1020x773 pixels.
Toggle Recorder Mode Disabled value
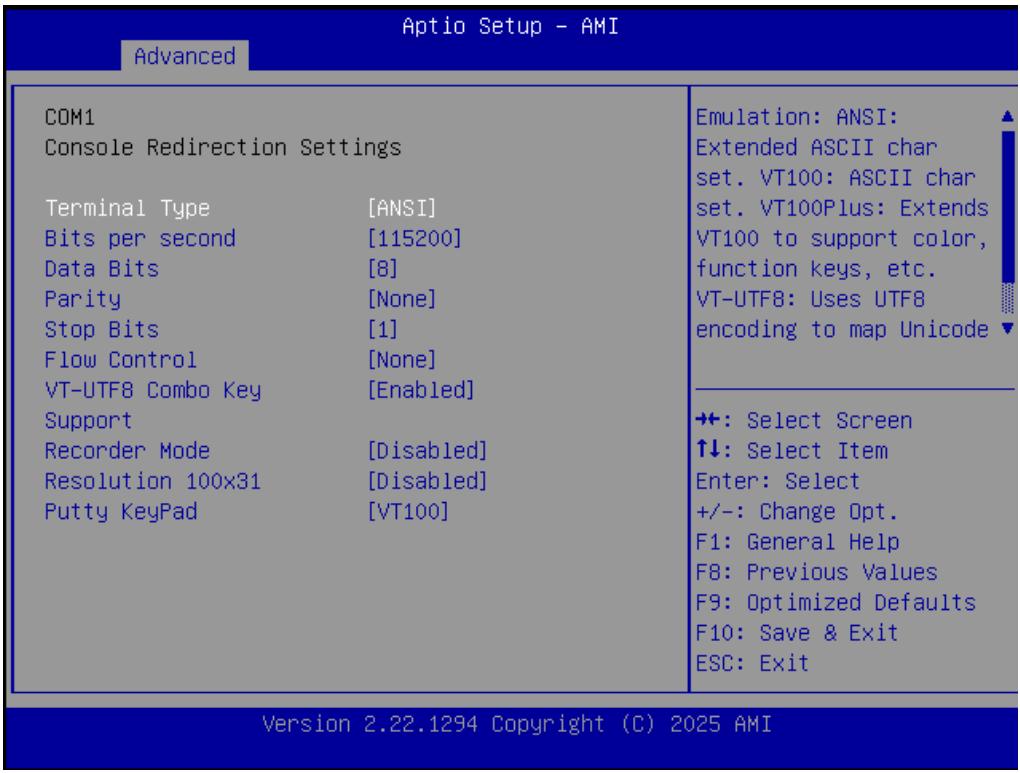[x=427, y=450]
